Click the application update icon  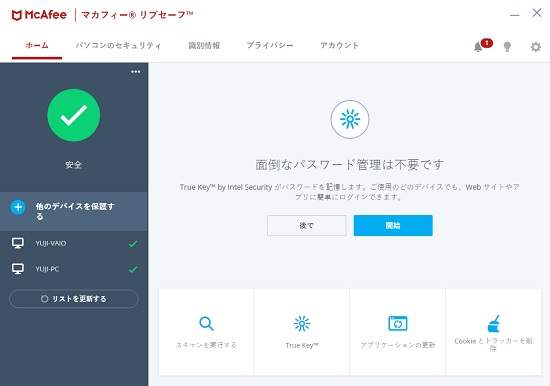click(398, 324)
